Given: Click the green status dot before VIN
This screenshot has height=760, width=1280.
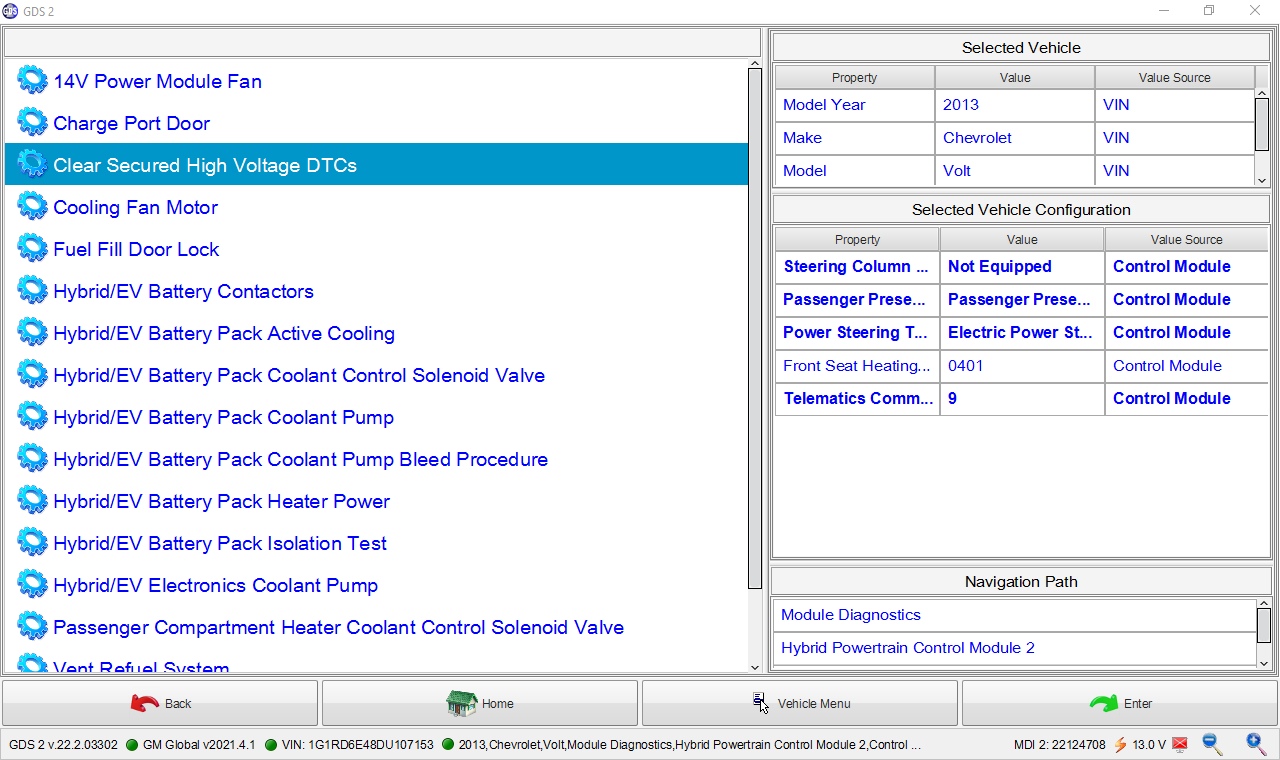Looking at the screenshot, I should [x=271, y=744].
